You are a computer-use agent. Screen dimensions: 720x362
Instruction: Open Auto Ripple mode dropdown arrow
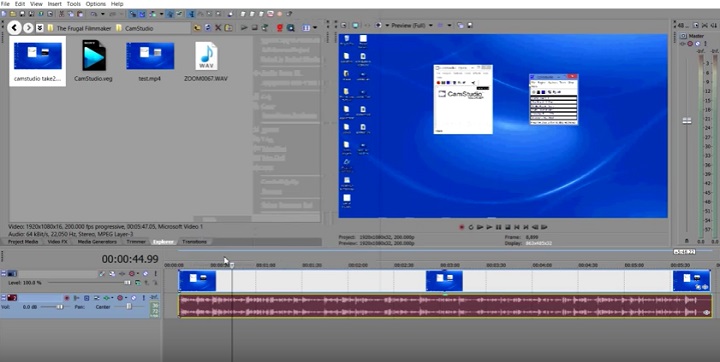[x=162, y=14]
